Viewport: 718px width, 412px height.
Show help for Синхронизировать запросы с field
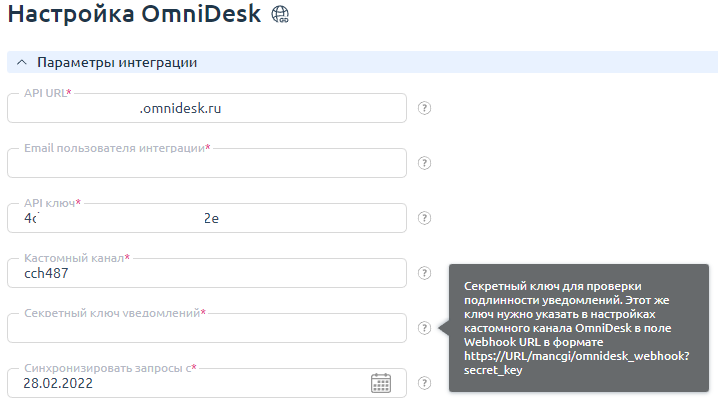[x=424, y=383]
